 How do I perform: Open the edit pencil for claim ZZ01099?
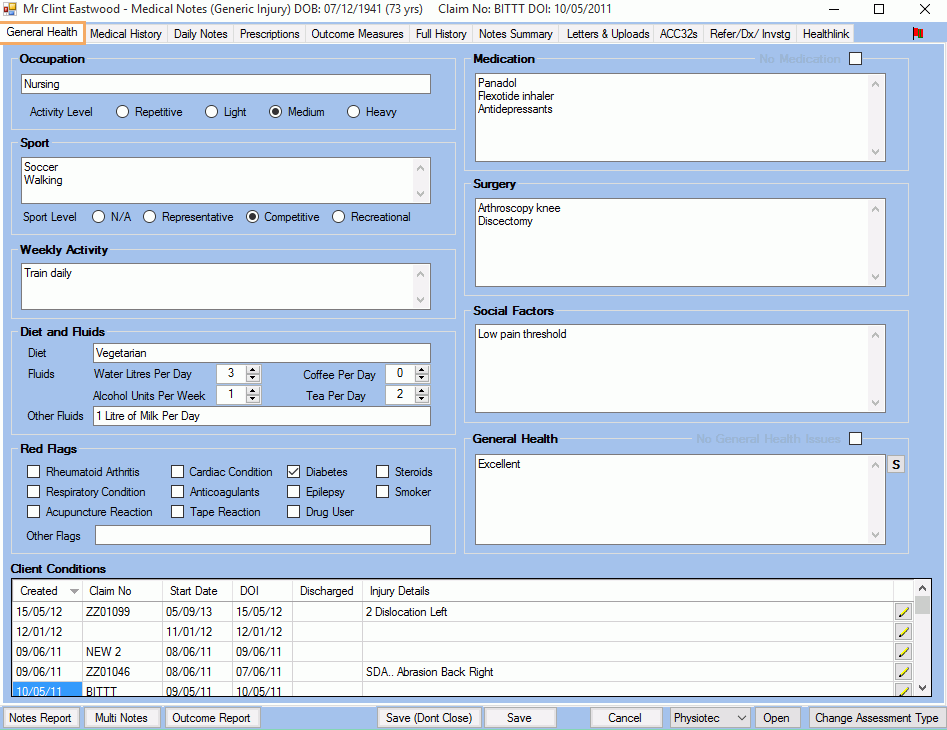903,611
